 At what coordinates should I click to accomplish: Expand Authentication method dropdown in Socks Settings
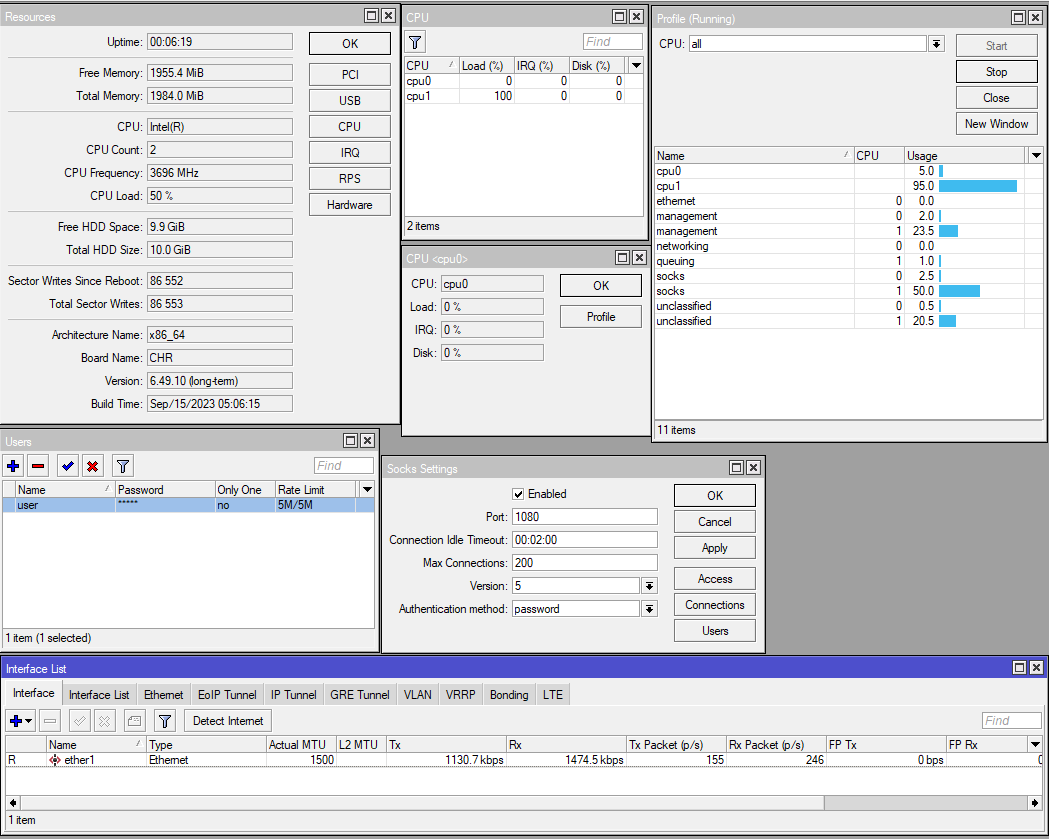click(x=649, y=609)
